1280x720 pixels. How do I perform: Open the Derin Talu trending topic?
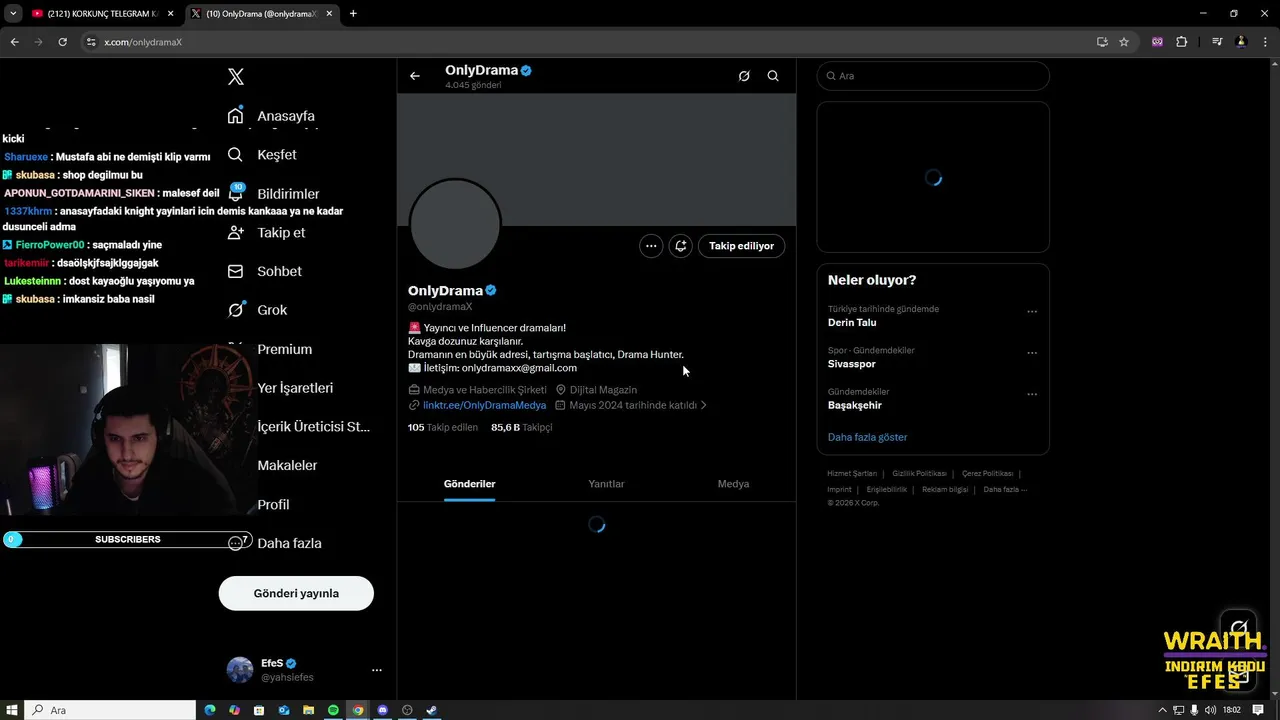point(852,323)
